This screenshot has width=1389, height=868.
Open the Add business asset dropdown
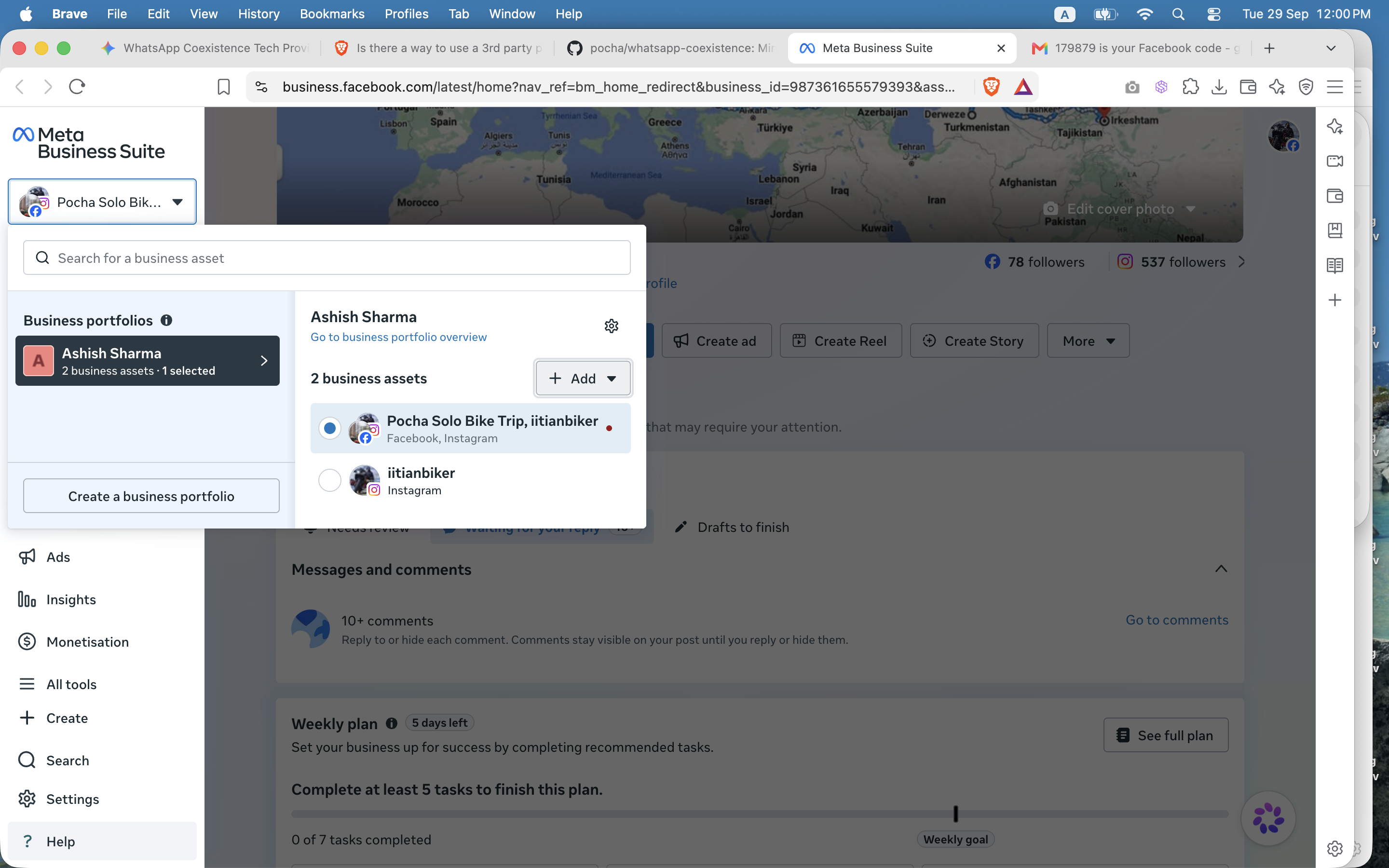pyautogui.click(x=583, y=379)
